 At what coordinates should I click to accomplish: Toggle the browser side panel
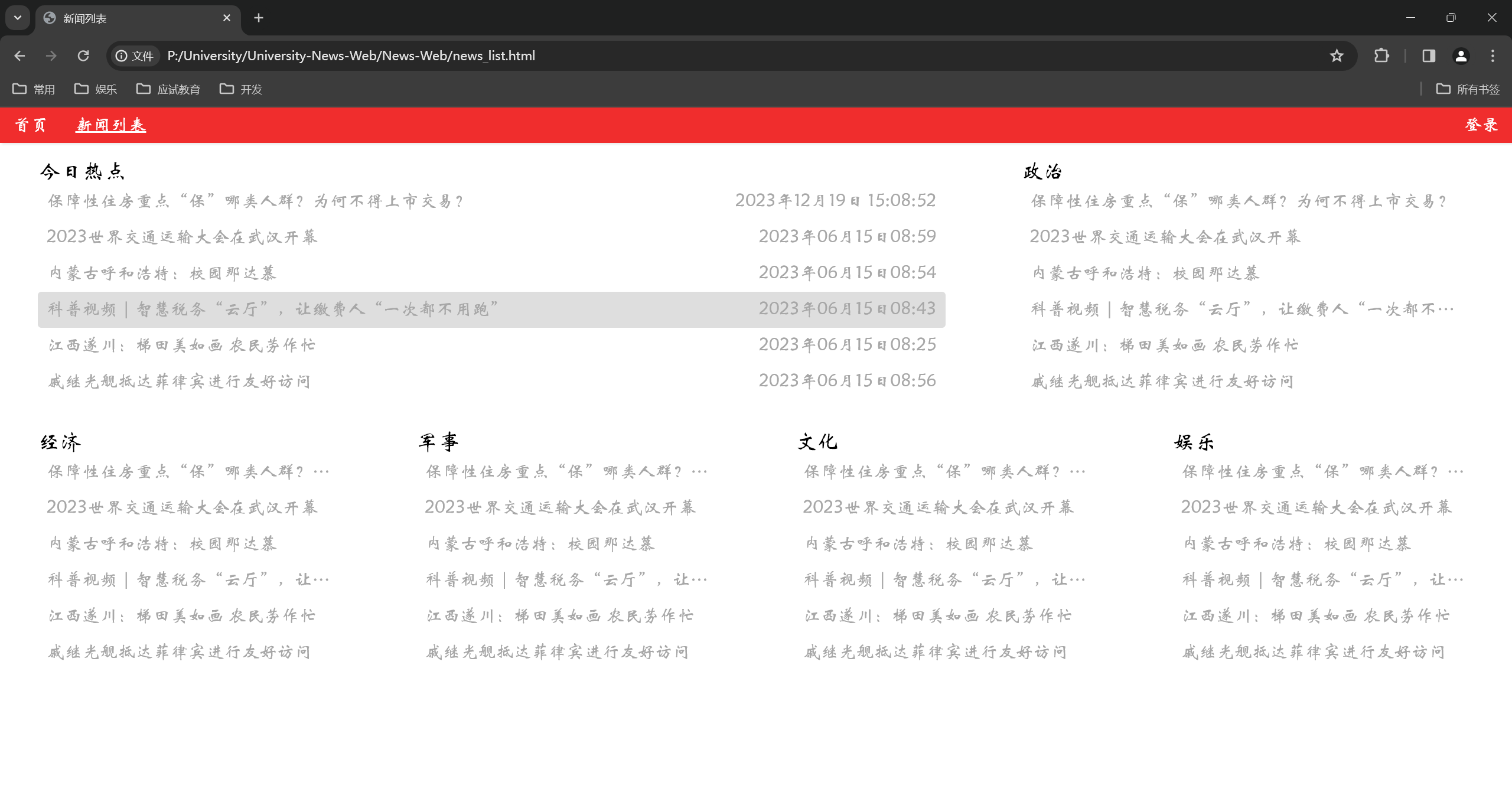point(1429,56)
